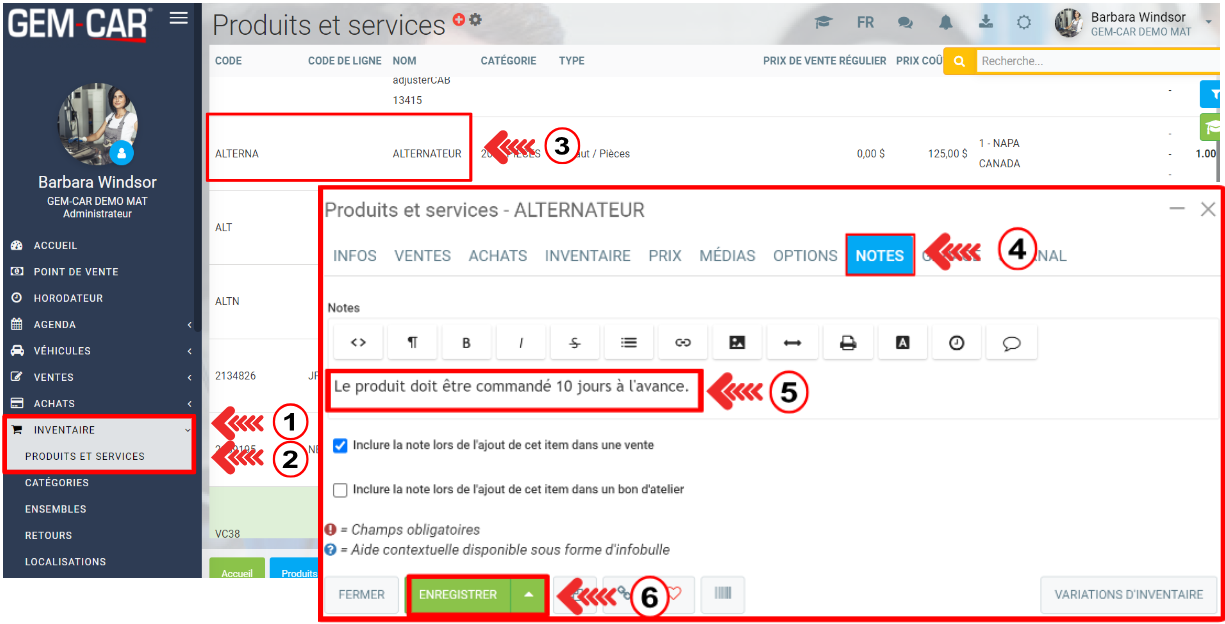Click the barcode icon in the footer
The image size is (1225, 624).
[x=722, y=594]
